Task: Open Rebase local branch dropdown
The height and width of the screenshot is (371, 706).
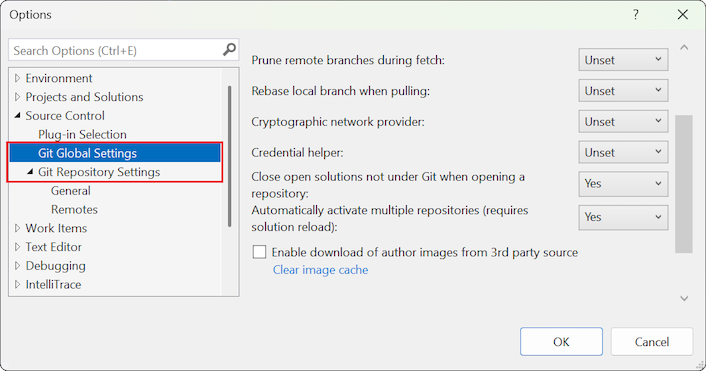Action: (x=623, y=90)
